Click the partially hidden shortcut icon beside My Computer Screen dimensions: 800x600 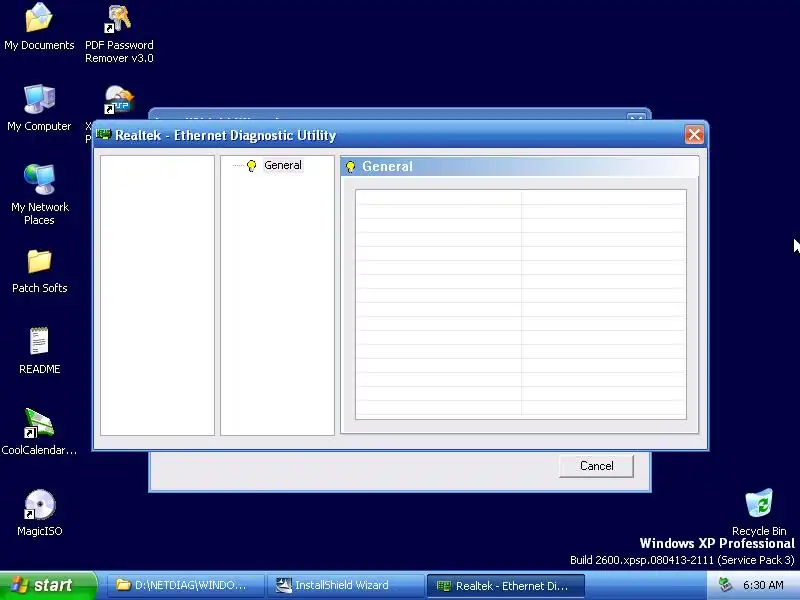[119, 99]
